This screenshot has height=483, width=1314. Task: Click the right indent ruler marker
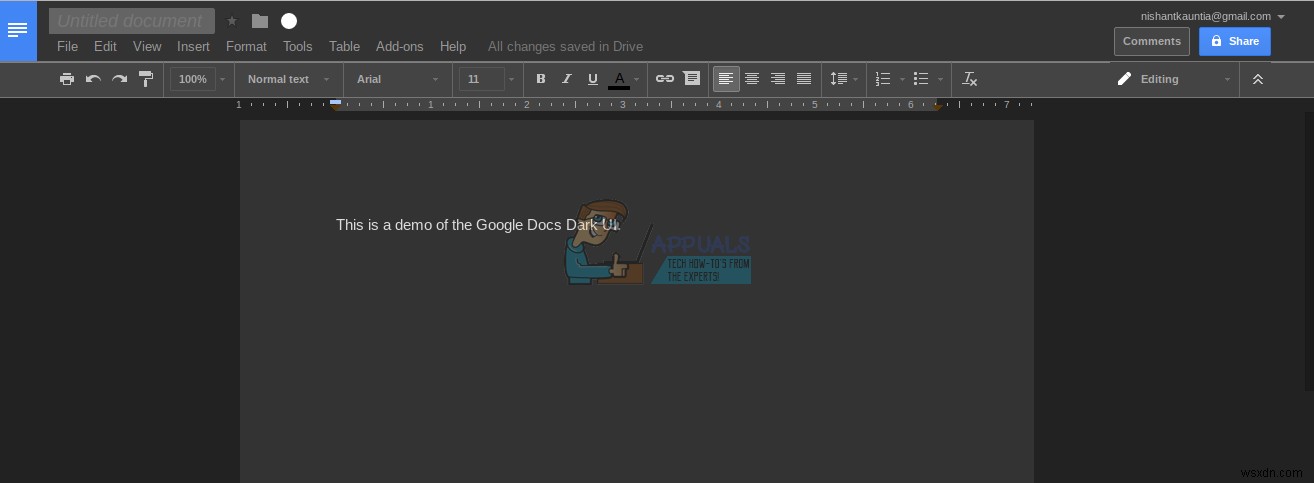coord(937,105)
